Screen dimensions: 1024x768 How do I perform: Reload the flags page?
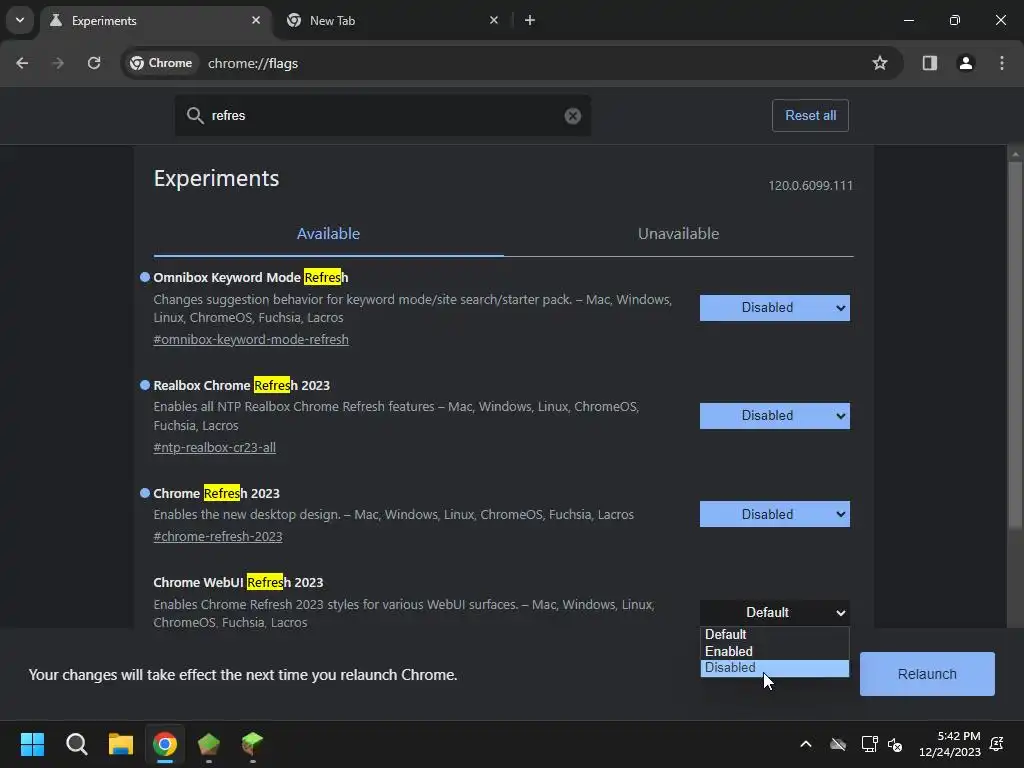pyautogui.click(x=94, y=63)
